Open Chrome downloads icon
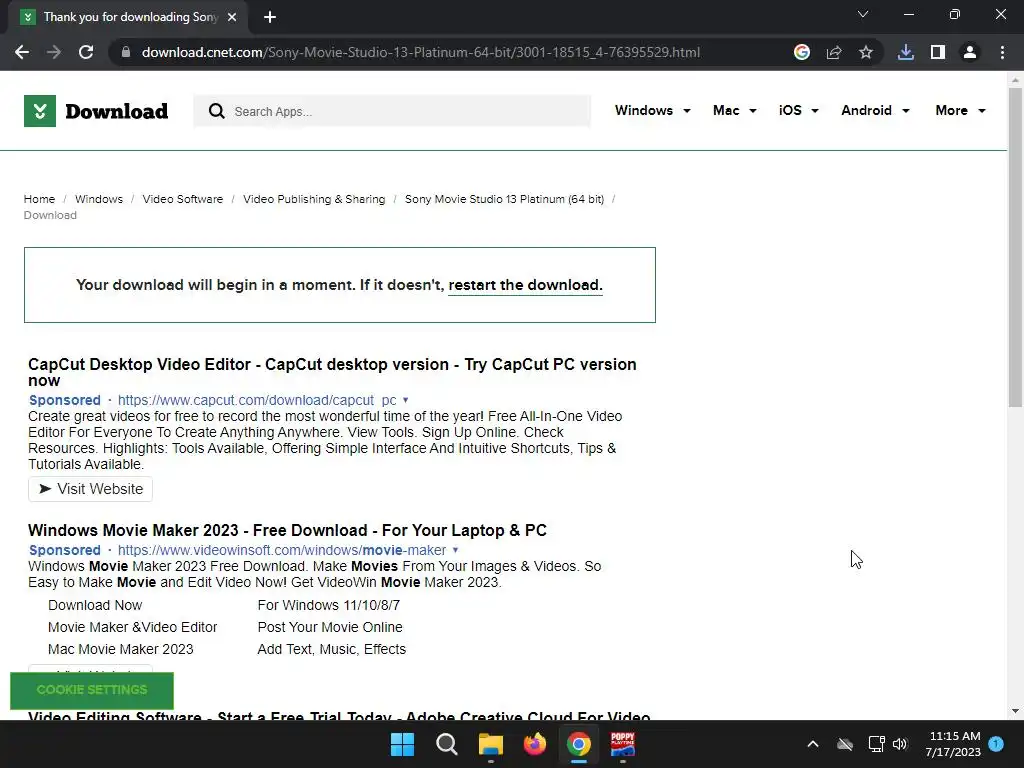 click(x=906, y=52)
